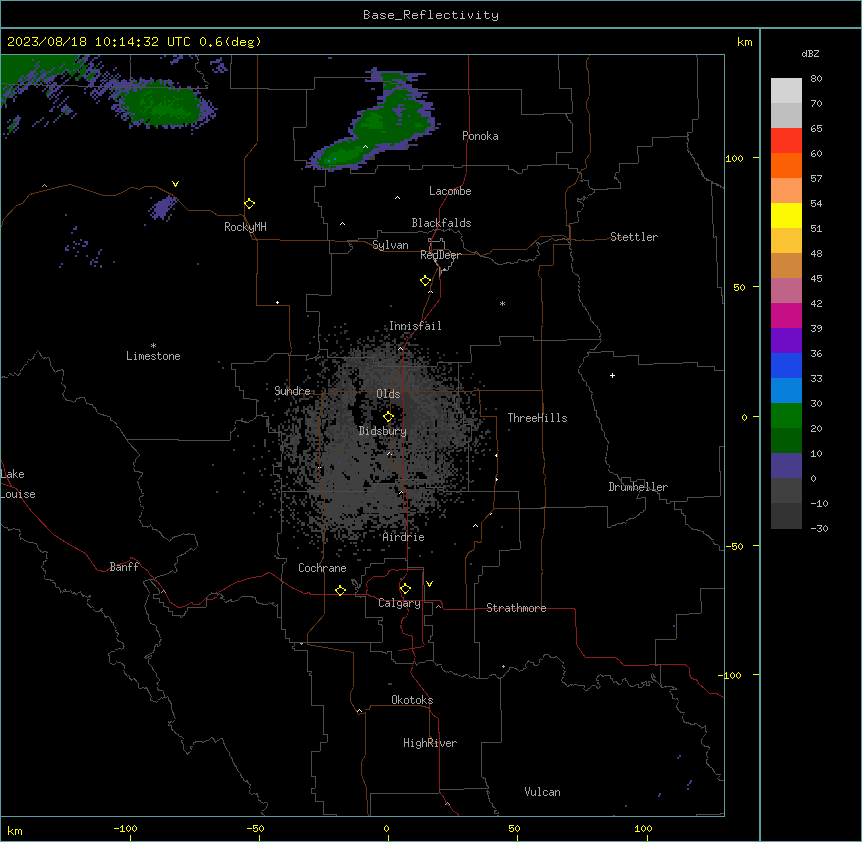Select the RedDeer label

coord(440,255)
